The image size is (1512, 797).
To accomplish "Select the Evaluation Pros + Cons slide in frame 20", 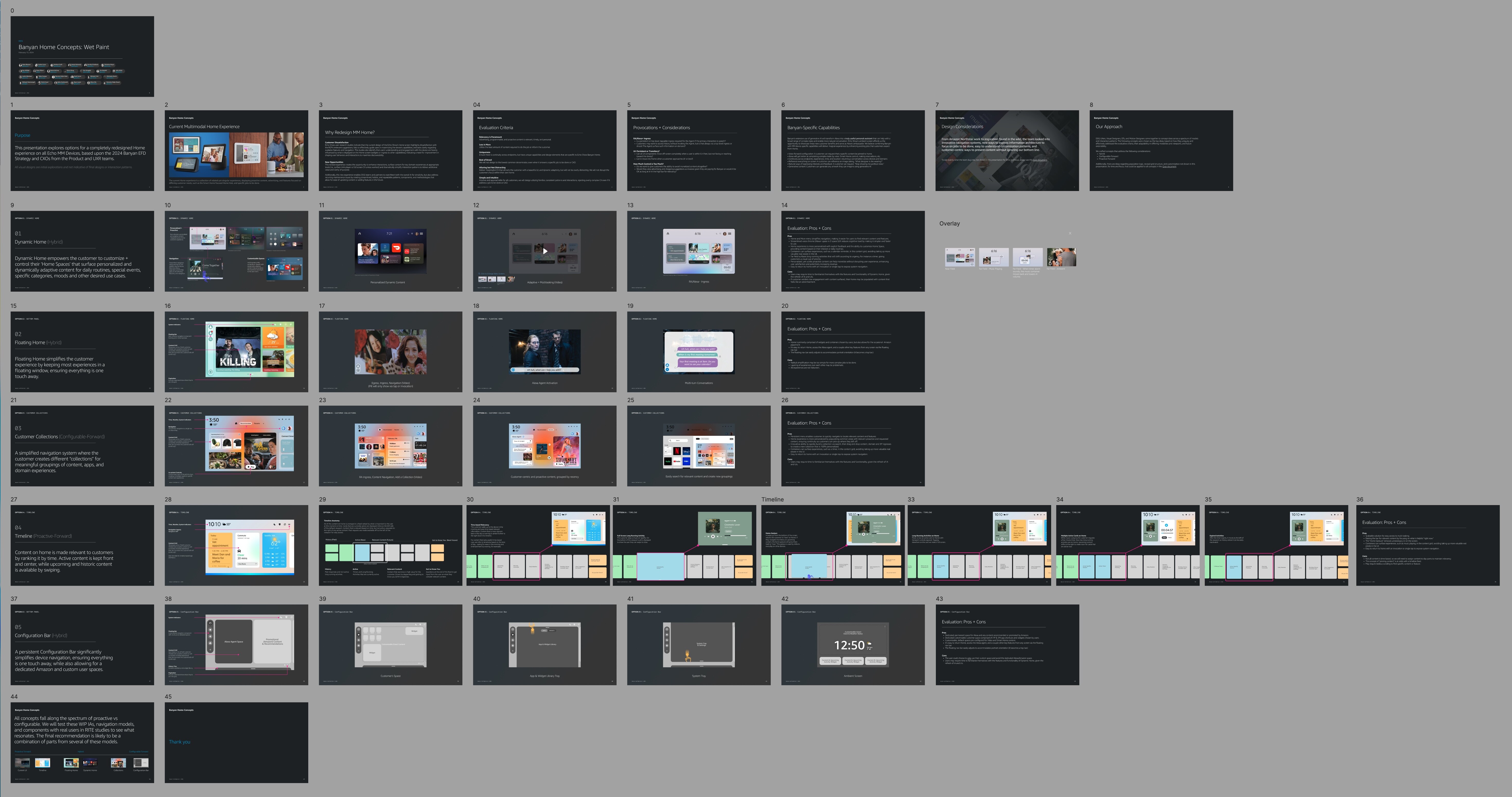I will pyautogui.click(x=853, y=352).
